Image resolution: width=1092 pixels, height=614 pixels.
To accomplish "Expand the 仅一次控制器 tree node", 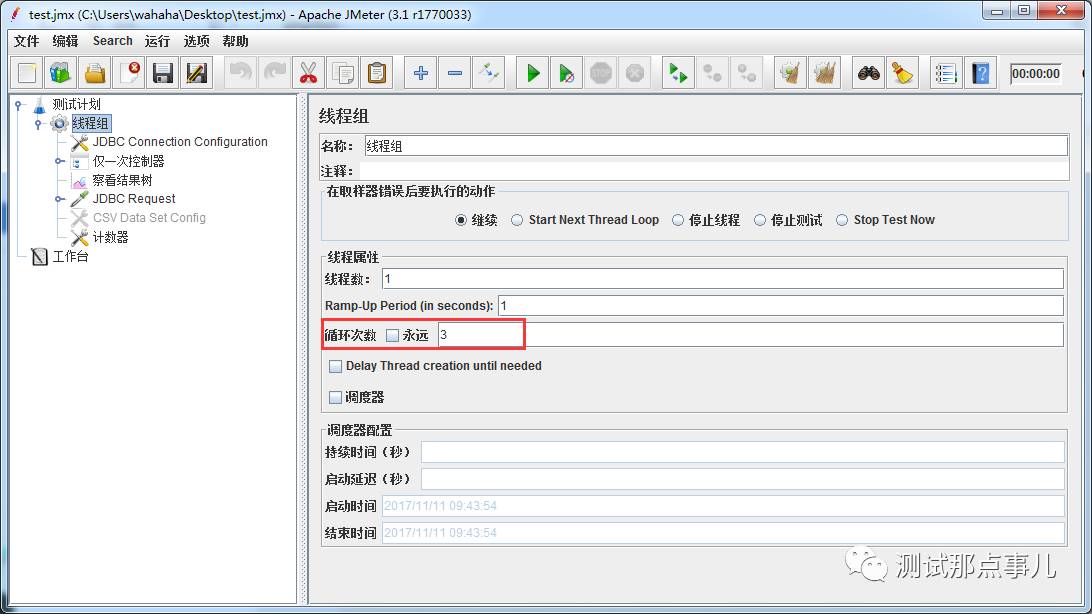I will [x=60, y=162].
